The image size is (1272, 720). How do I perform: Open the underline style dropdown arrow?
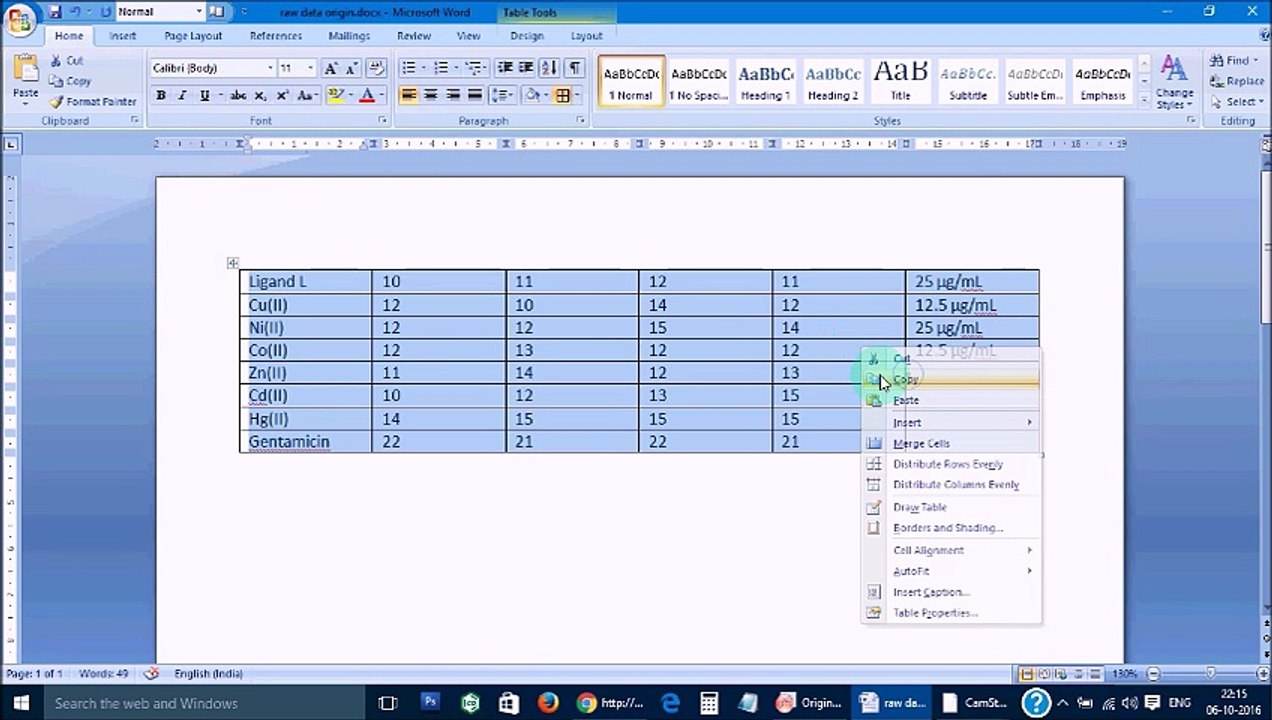[219, 96]
